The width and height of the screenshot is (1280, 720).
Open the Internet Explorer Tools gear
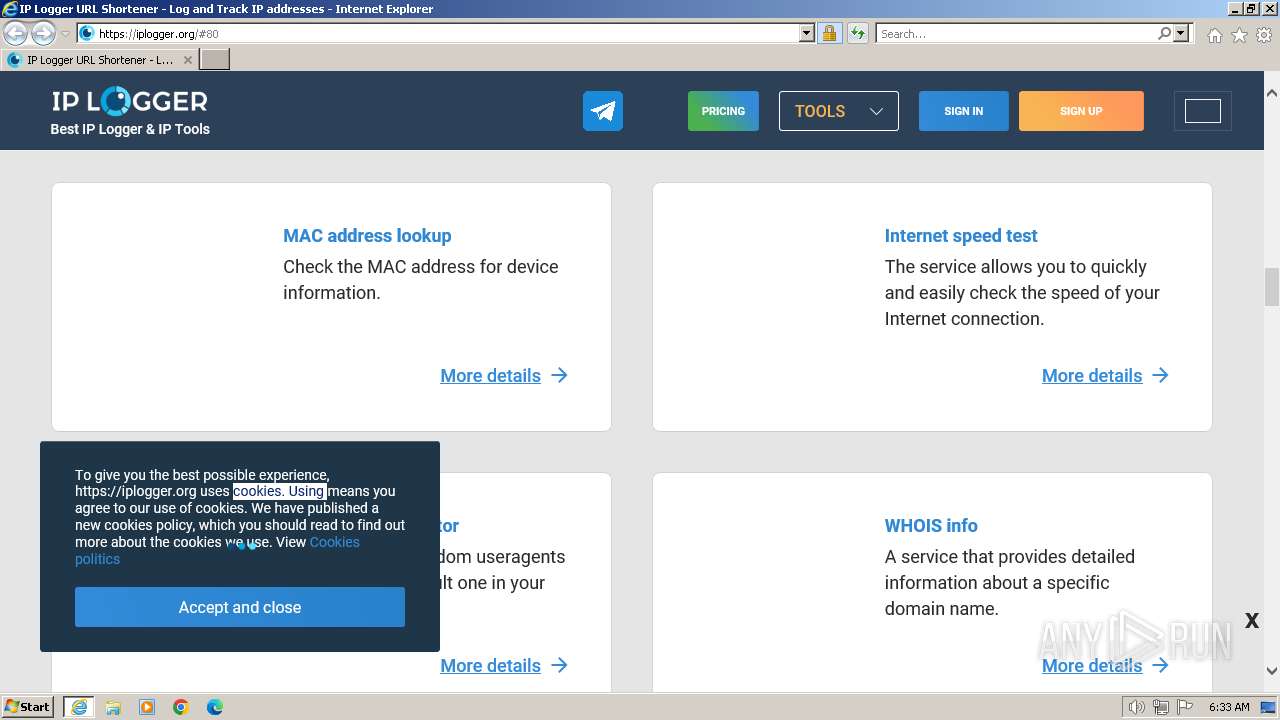[x=1264, y=35]
